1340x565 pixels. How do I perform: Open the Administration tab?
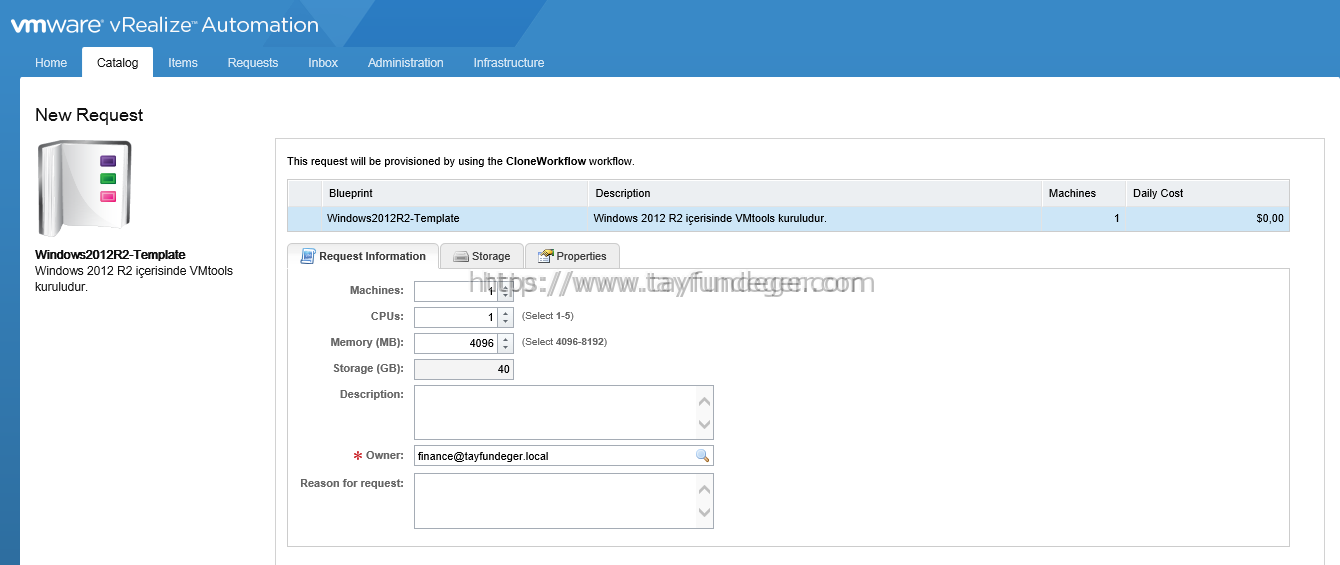406,62
